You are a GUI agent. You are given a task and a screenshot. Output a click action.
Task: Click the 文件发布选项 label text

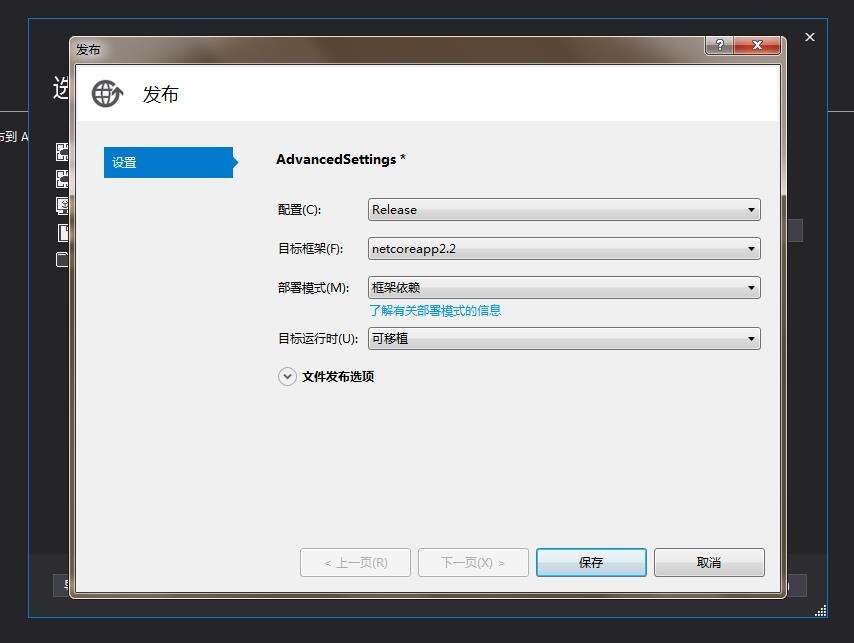point(338,377)
